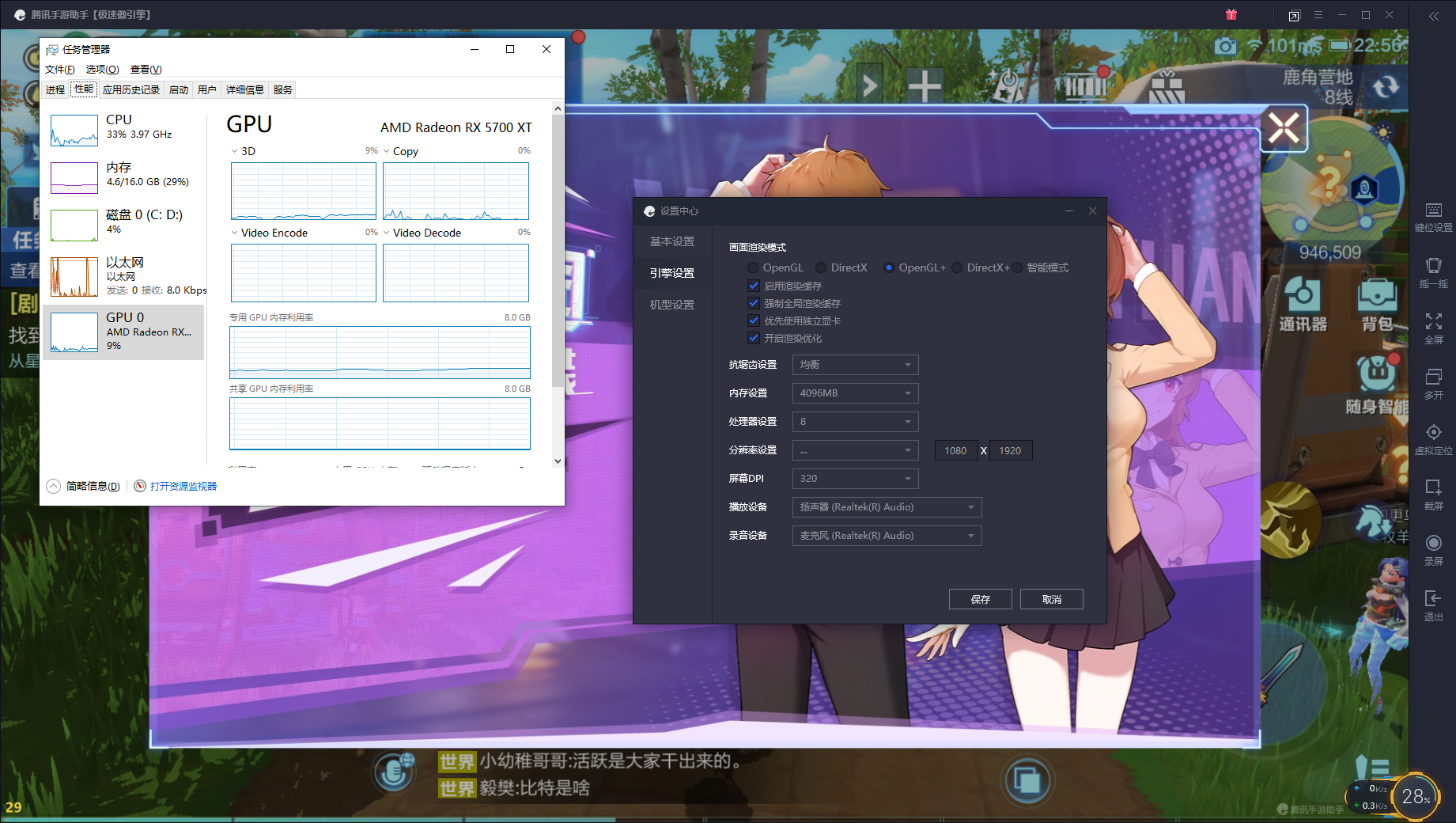Click the 打开资源监视器 link
This screenshot has width=1456, height=823.
pyautogui.click(x=183, y=486)
